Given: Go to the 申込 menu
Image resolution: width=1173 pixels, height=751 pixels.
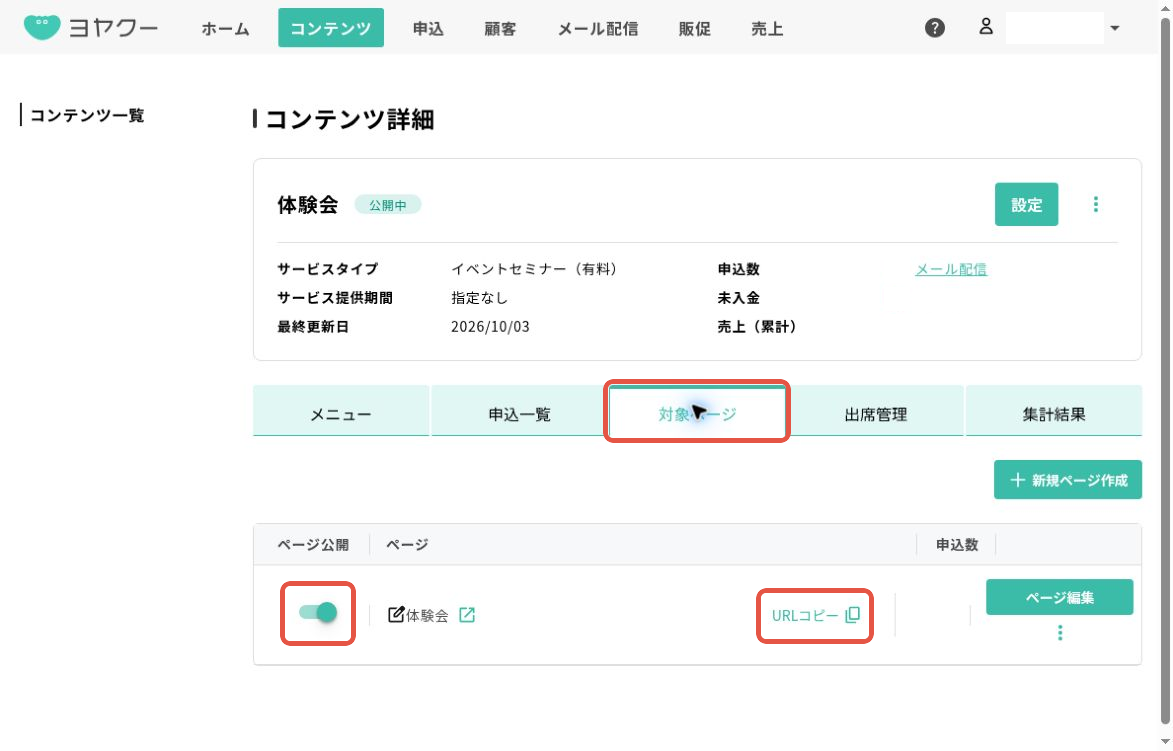Looking at the screenshot, I should point(428,28).
